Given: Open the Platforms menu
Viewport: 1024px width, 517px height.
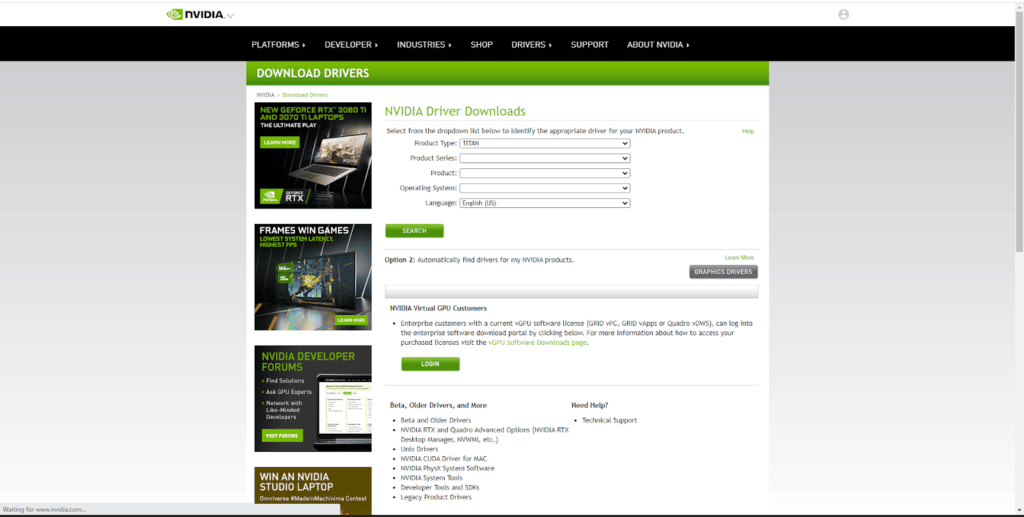Looking at the screenshot, I should click(278, 44).
